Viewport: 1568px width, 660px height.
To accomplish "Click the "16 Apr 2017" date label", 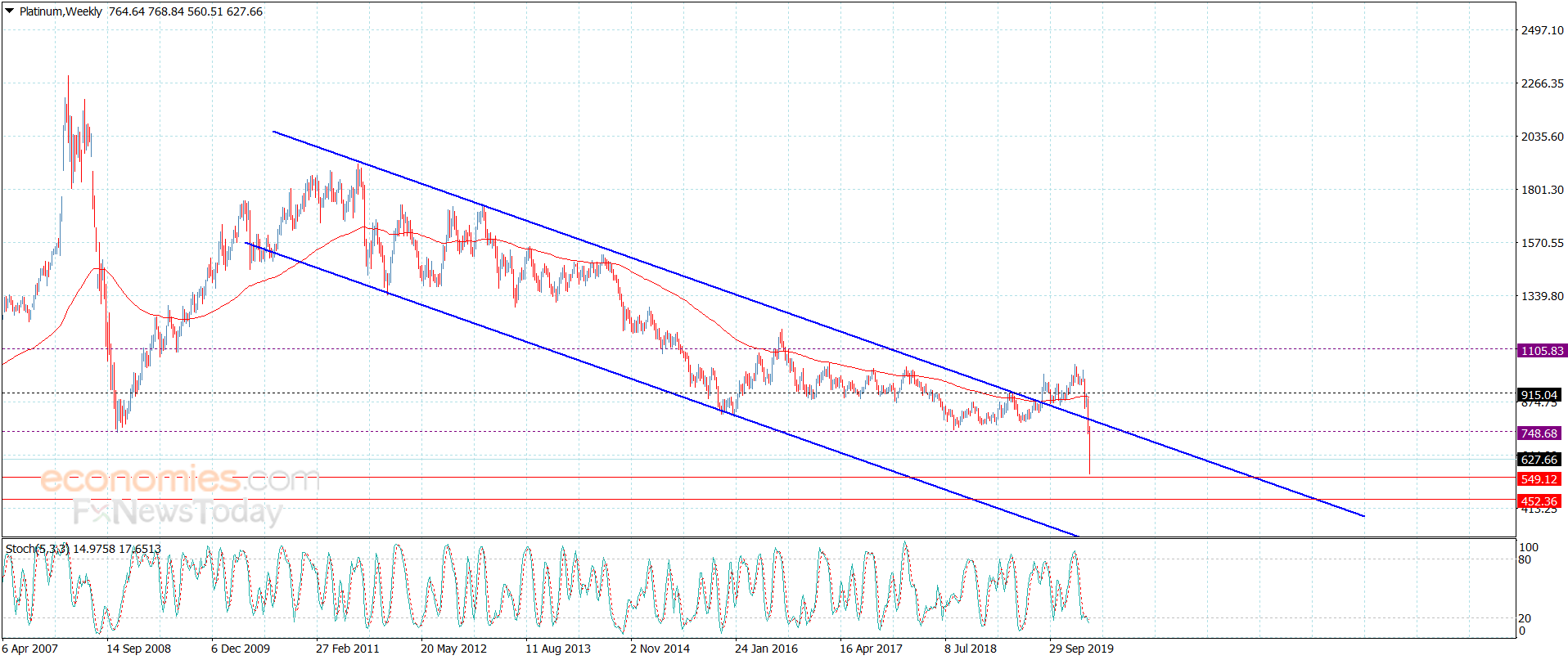I will [x=871, y=649].
